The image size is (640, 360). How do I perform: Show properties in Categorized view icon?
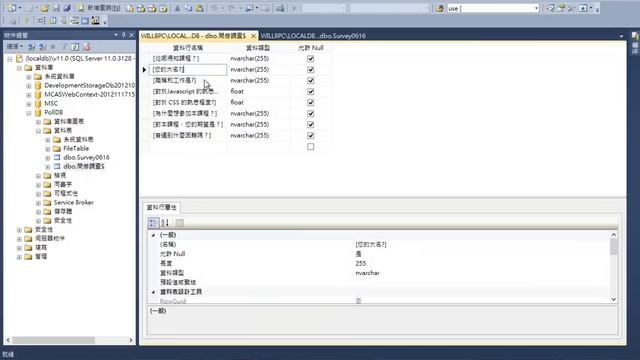pos(153,222)
